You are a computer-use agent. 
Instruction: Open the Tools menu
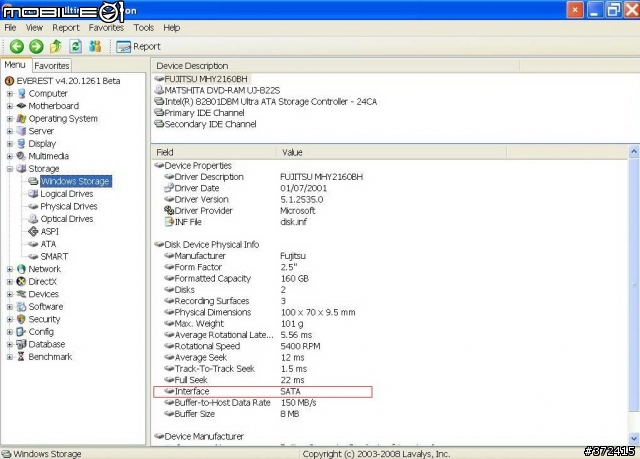point(144,27)
